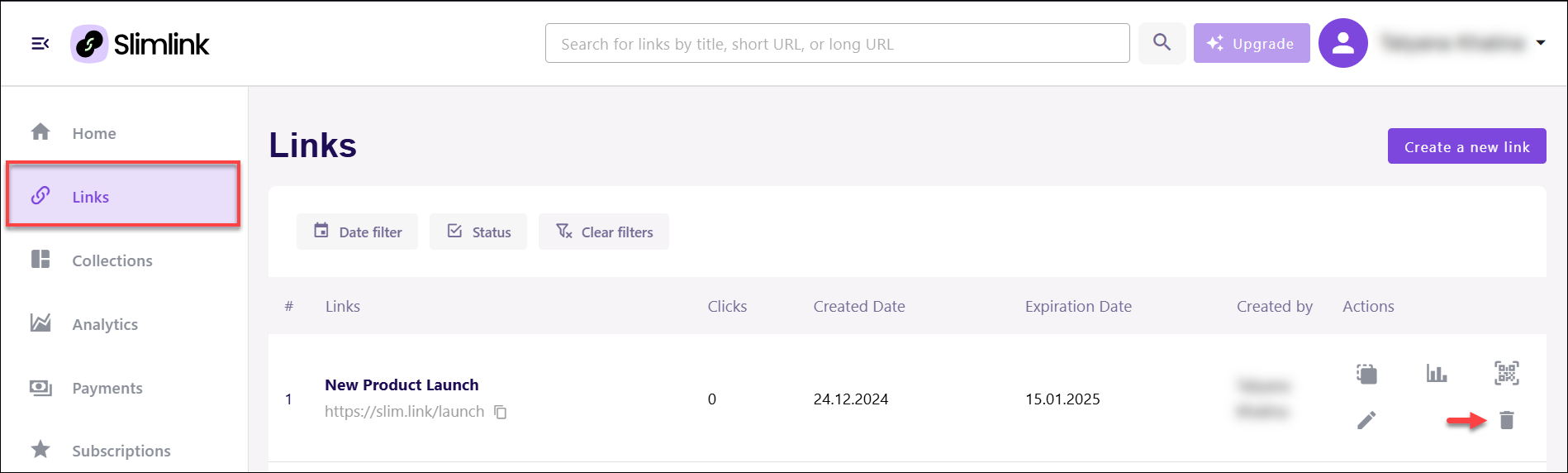
Task: Expand the account dropdown arrow
Action: pos(1541,43)
